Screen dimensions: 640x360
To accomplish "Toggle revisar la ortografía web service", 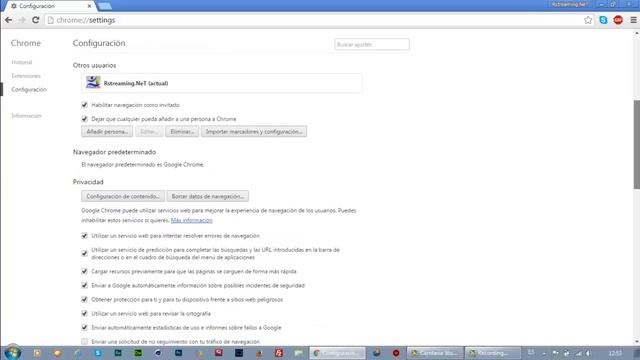I will [x=84, y=313].
